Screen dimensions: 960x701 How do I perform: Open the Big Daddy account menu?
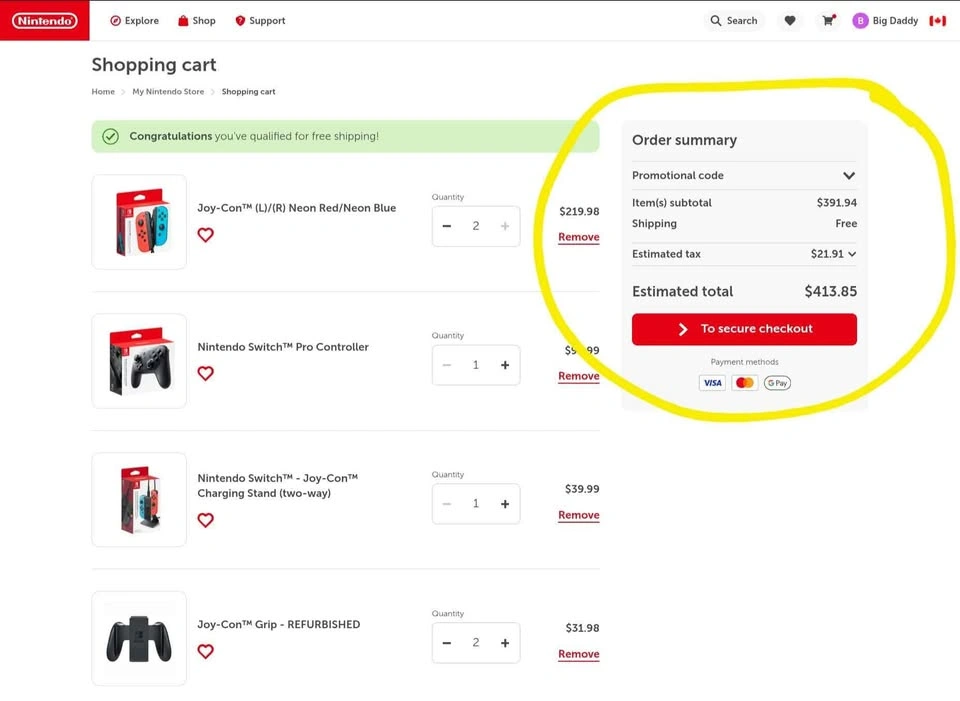coord(885,21)
